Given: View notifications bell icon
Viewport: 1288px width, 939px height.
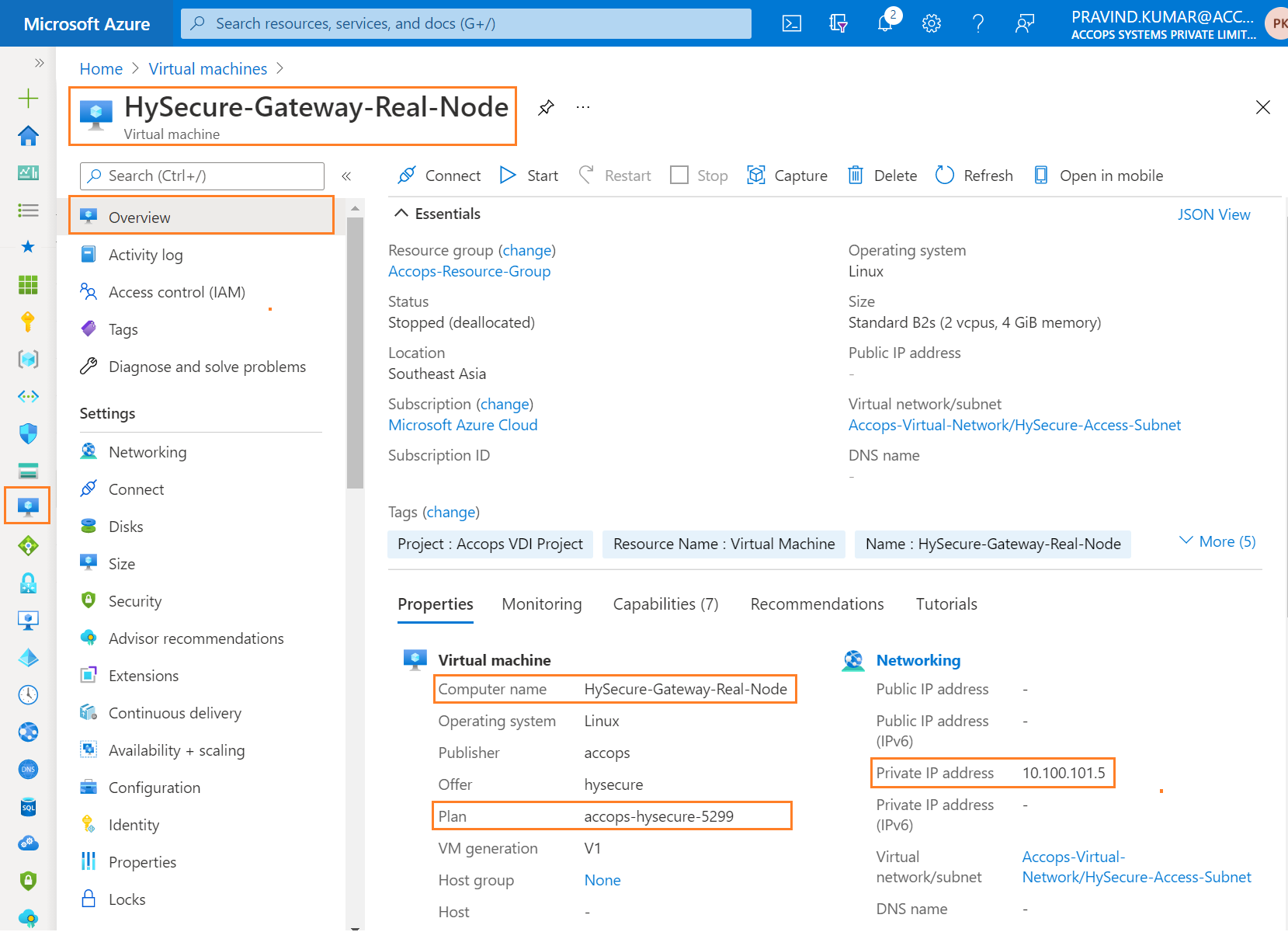Looking at the screenshot, I should (885, 23).
